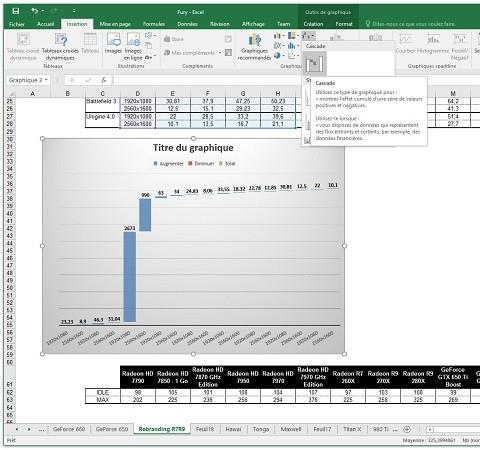Viewport: 480px width, 450px height.
Task: Insert a Positif/Négatif sparkline
Action: 460,47
